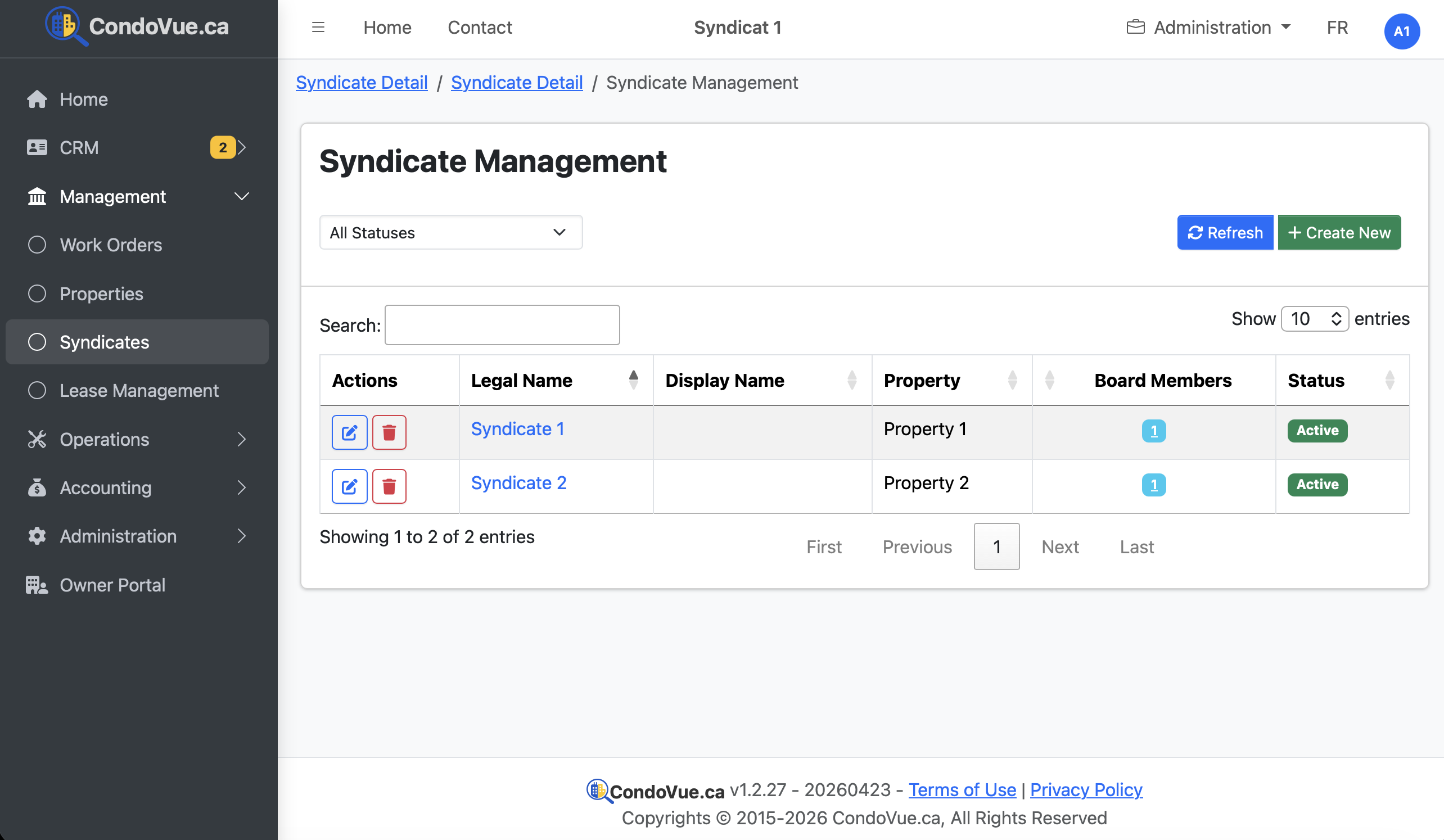
Task: Expand the Operations menu chevron
Action: point(242,440)
